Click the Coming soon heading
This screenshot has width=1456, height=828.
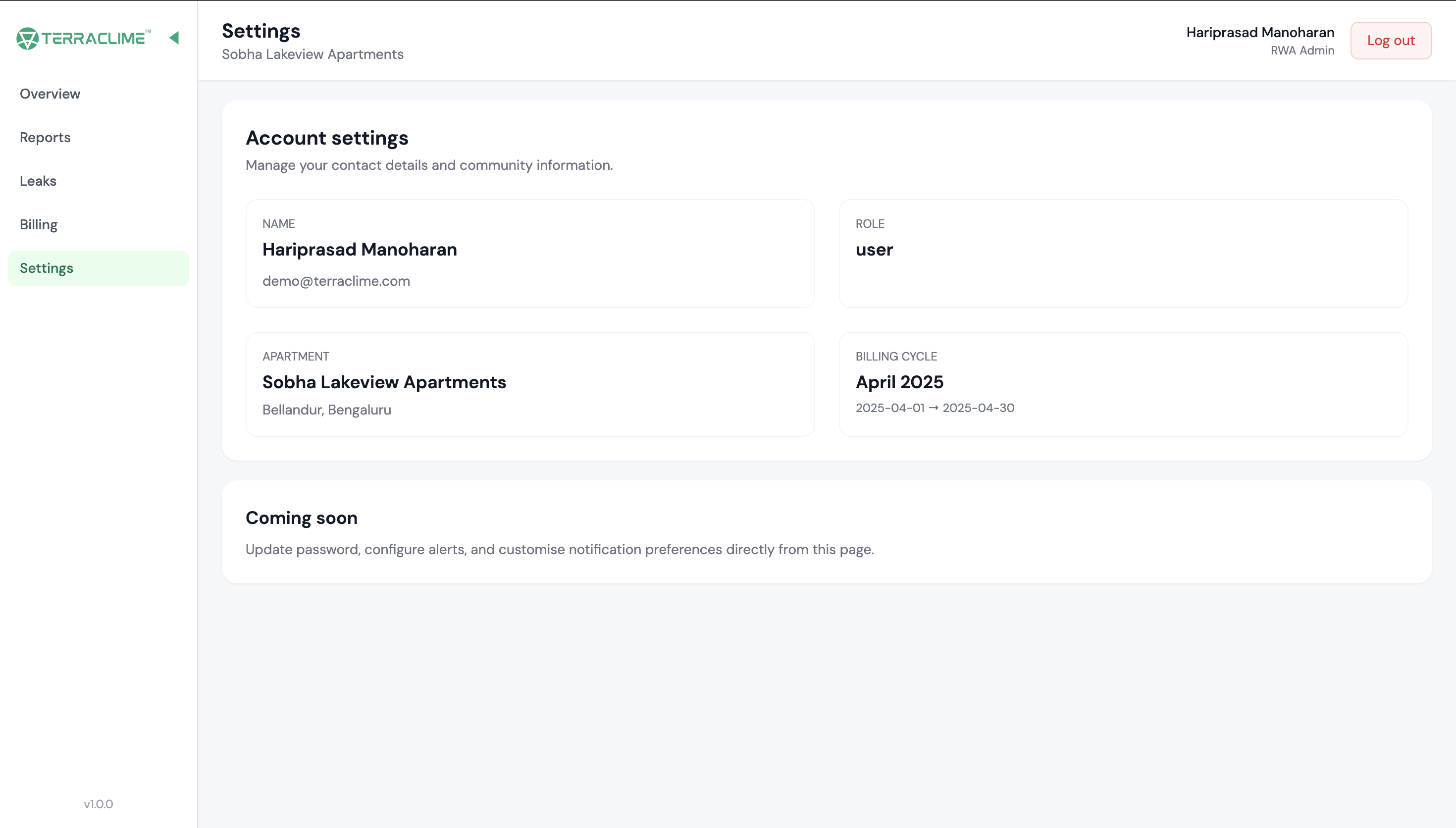[x=301, y=518]
